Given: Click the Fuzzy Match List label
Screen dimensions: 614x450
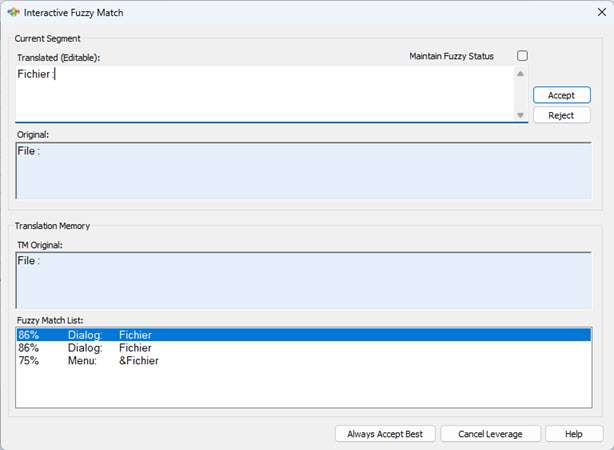Looking at the screenshot, I should 50,318.
